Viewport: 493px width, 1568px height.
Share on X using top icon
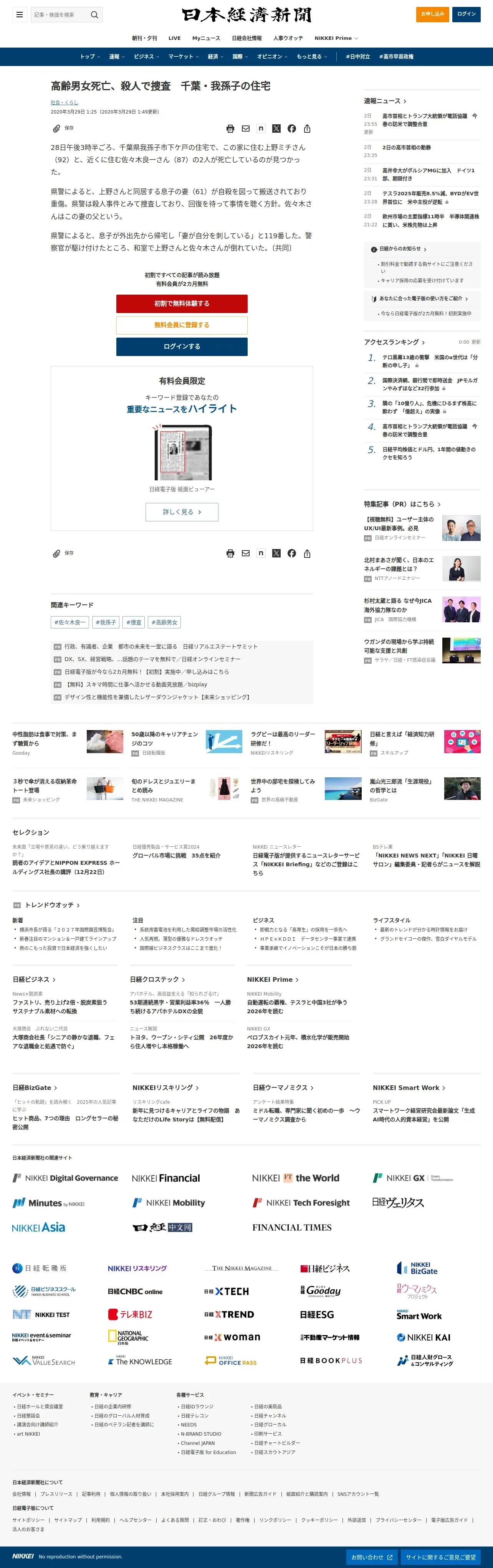click(276, 129)
